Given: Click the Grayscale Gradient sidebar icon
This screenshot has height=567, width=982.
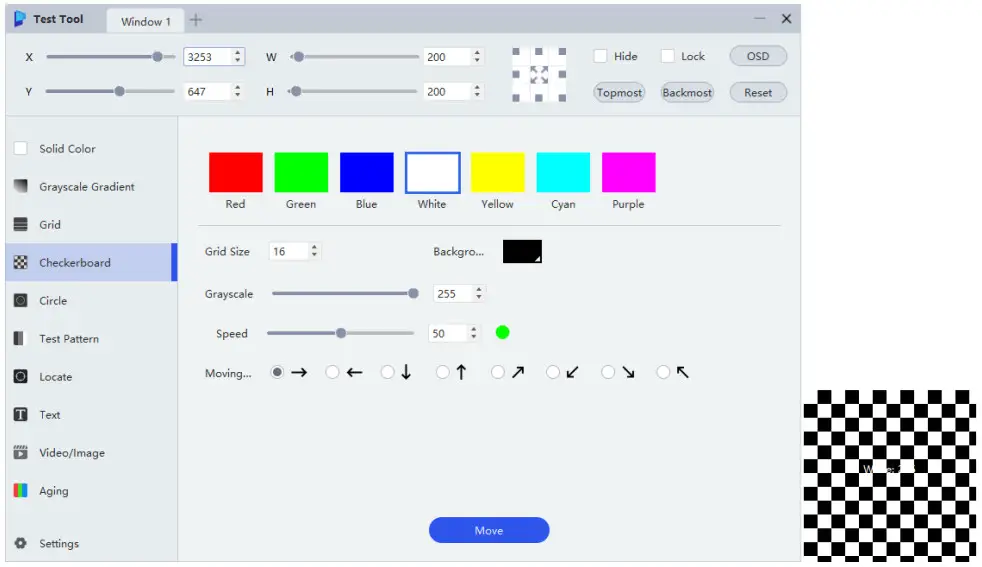Looking at the screenshot, I should (21, 186).
